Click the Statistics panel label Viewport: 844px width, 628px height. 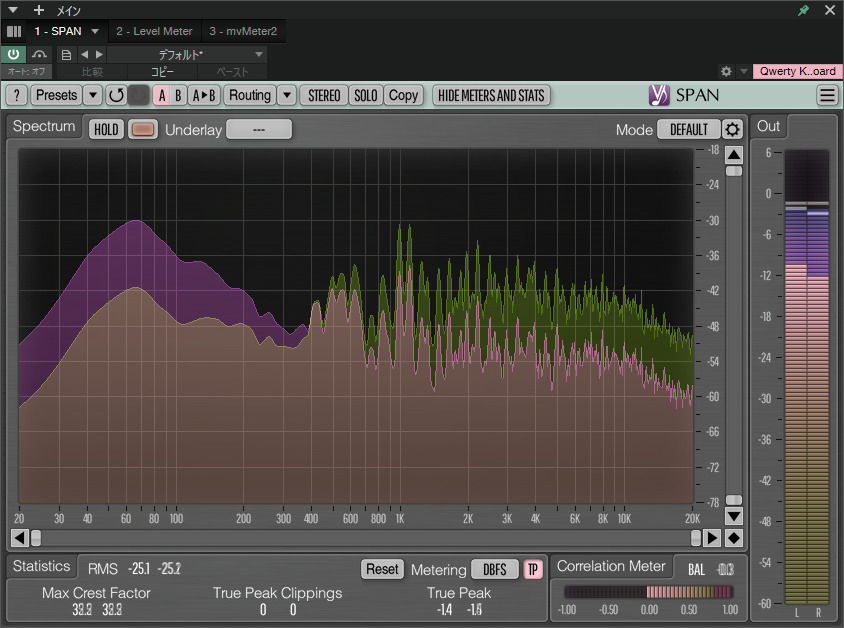[x=41, y=566]
